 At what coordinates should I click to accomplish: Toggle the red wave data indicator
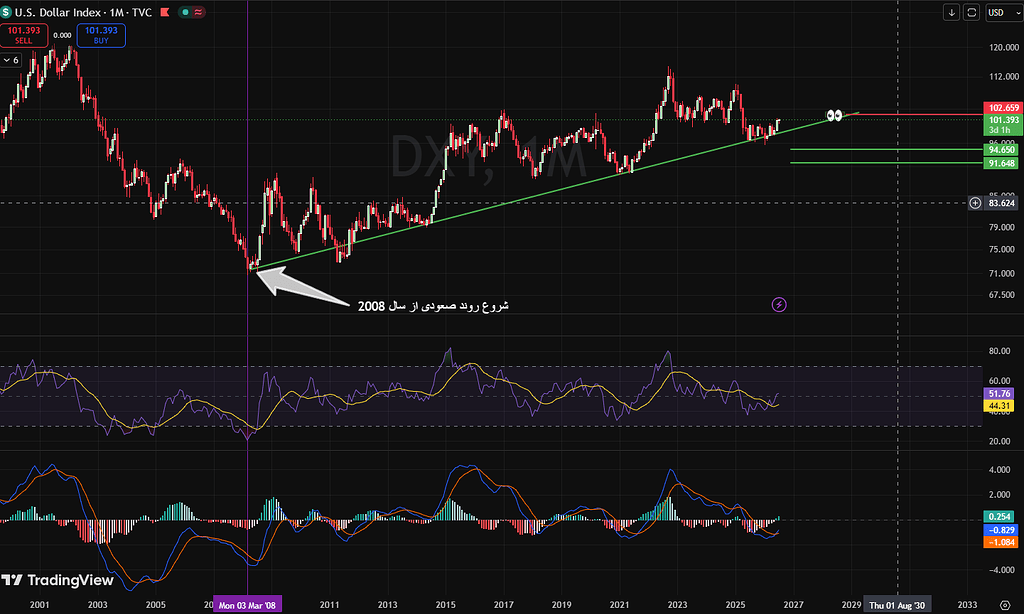point(198,12)
